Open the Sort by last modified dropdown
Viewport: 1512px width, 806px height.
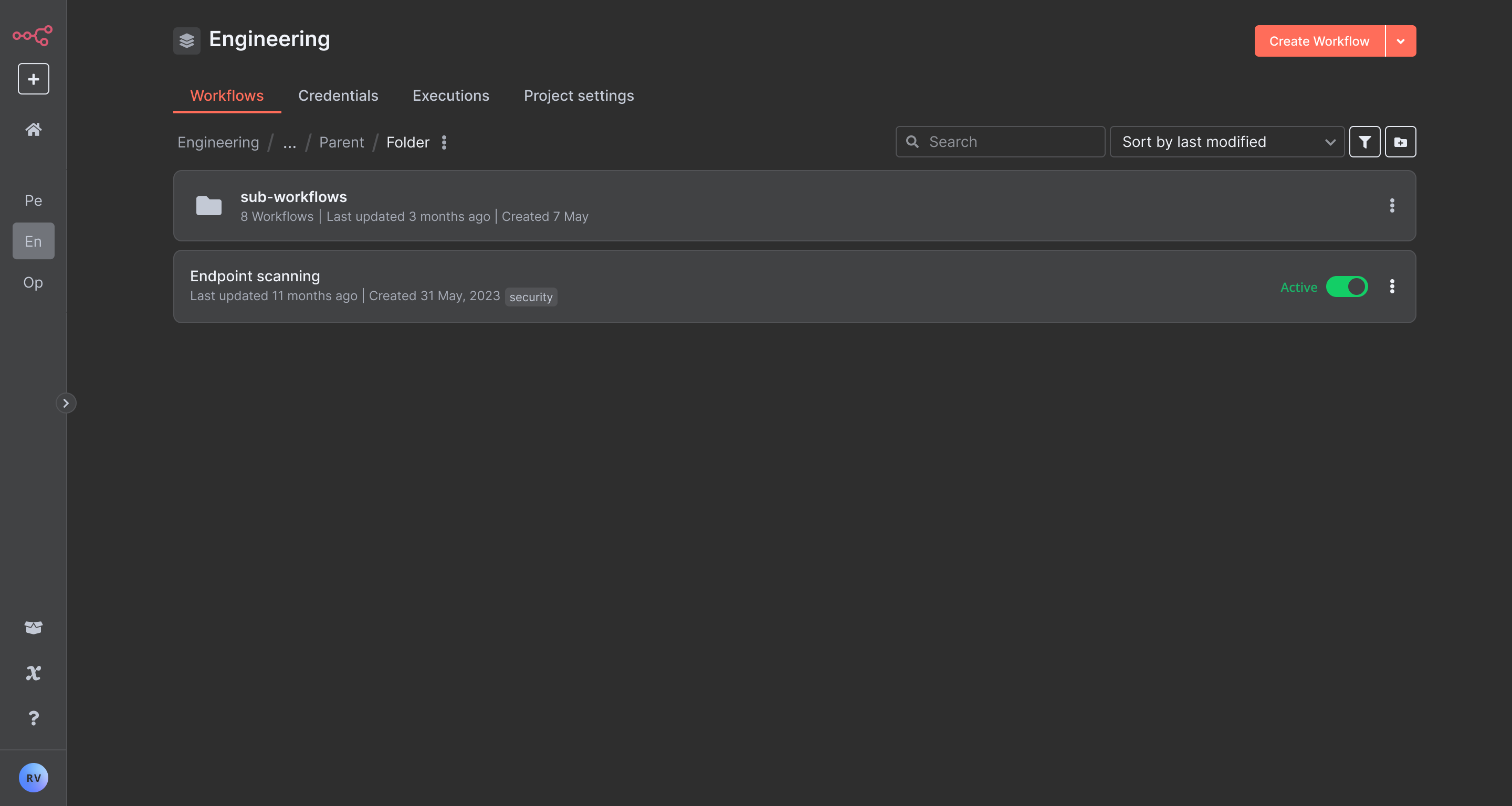1227,142
